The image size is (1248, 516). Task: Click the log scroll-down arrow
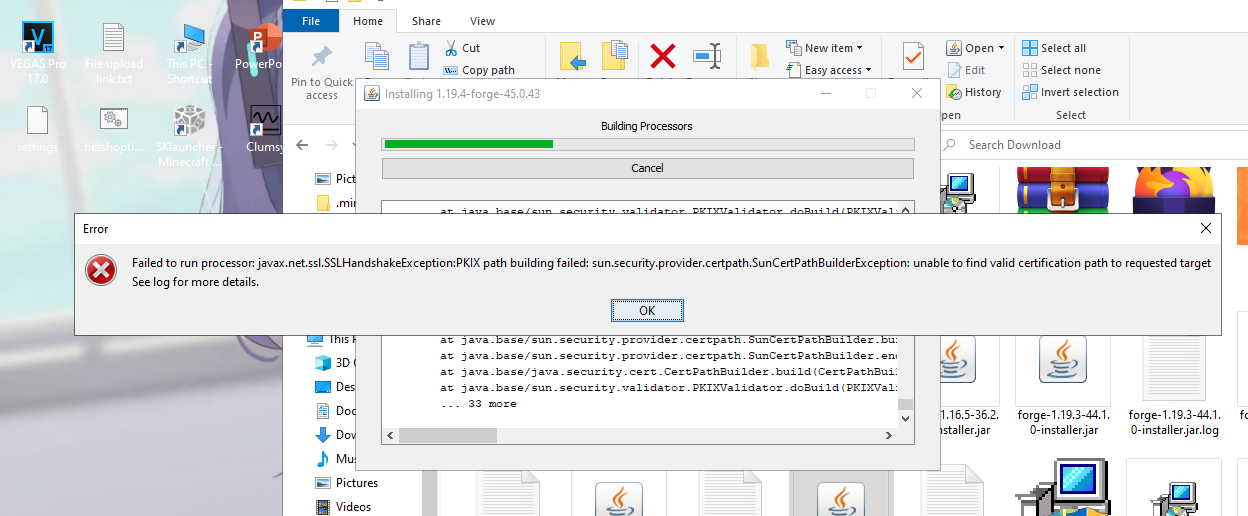[906, 420]
